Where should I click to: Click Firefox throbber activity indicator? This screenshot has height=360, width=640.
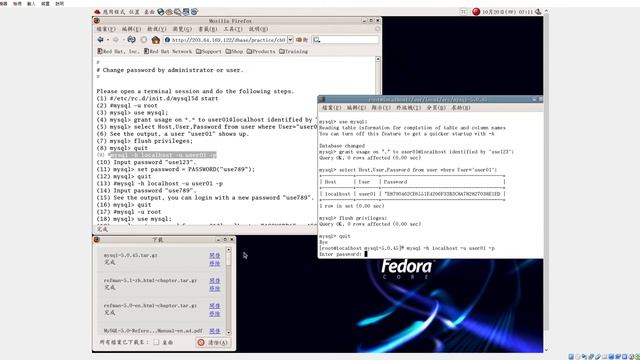coord(377,29)
